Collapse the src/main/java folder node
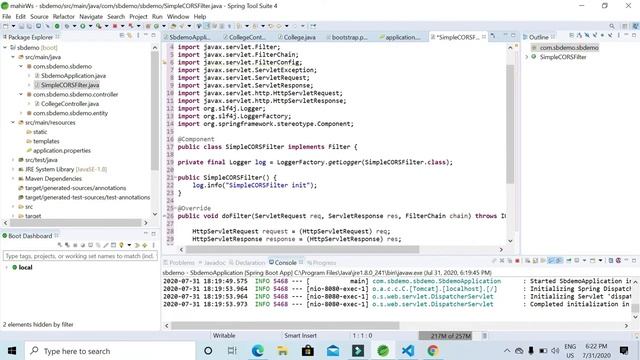 13,57
